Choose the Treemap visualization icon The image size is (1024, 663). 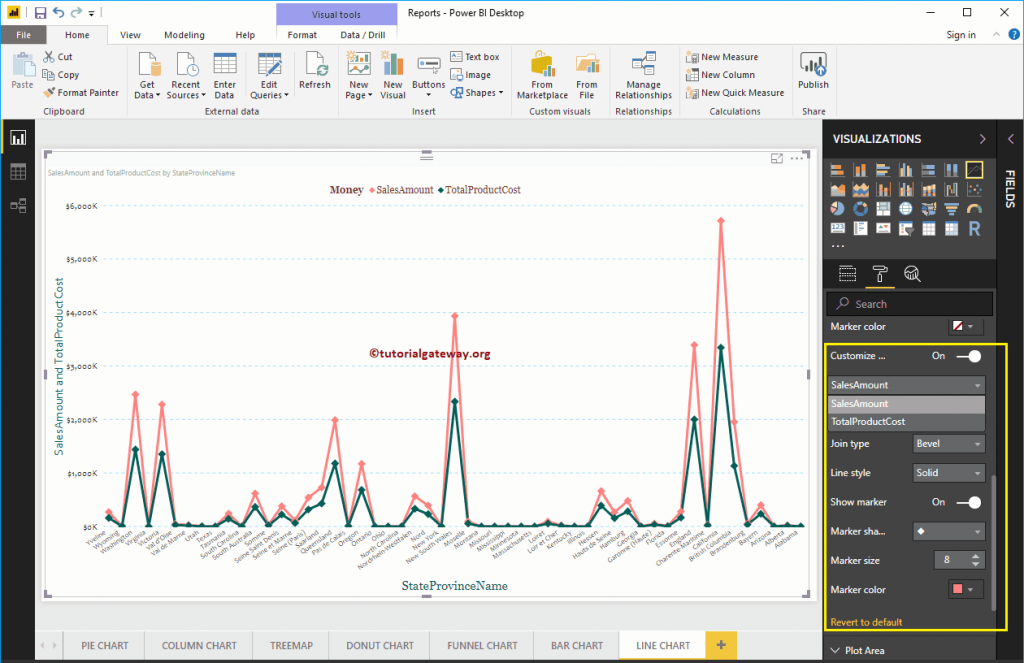[x=883, y=208]
